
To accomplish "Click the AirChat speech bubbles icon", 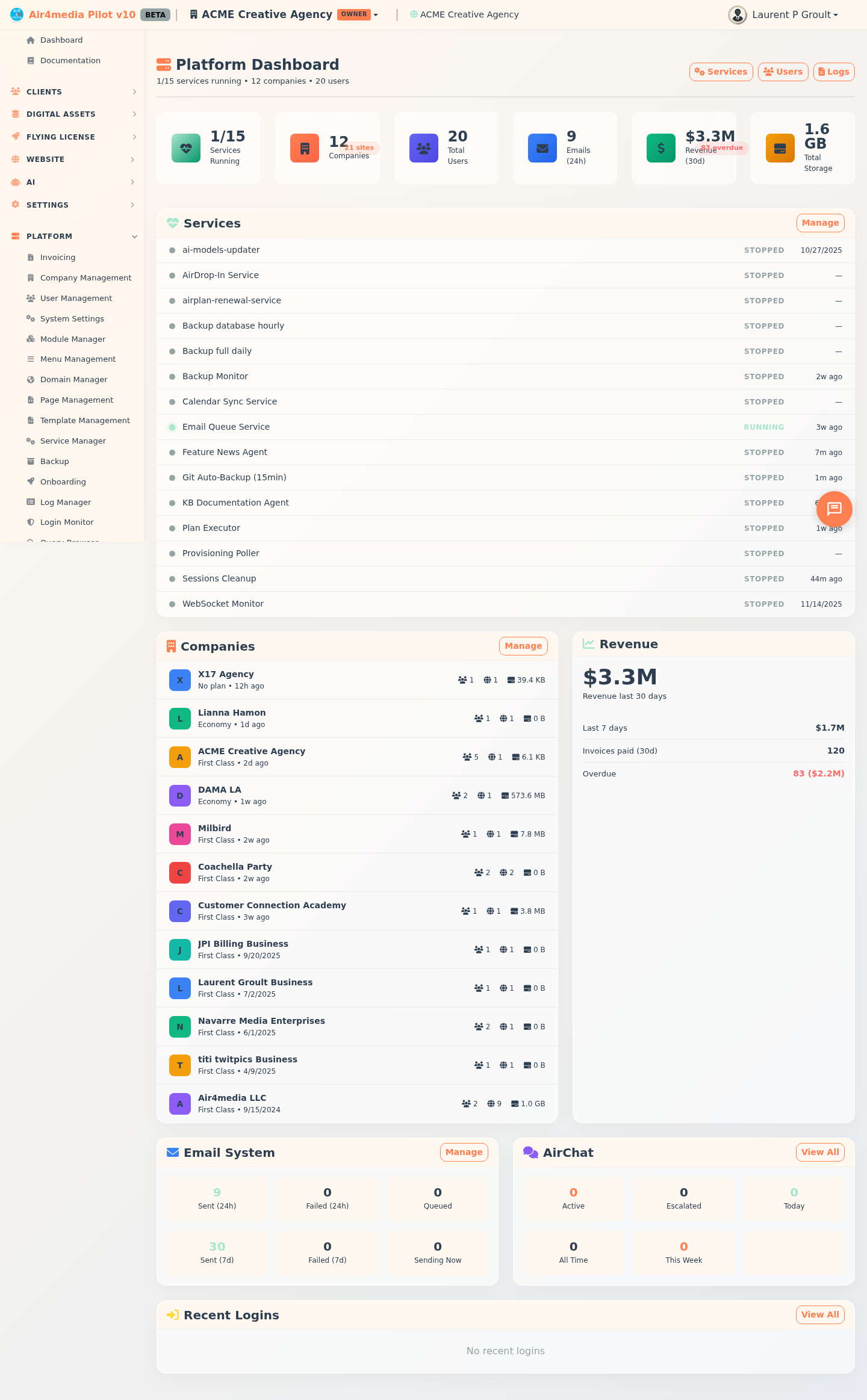I will (x=530, y=1153).
